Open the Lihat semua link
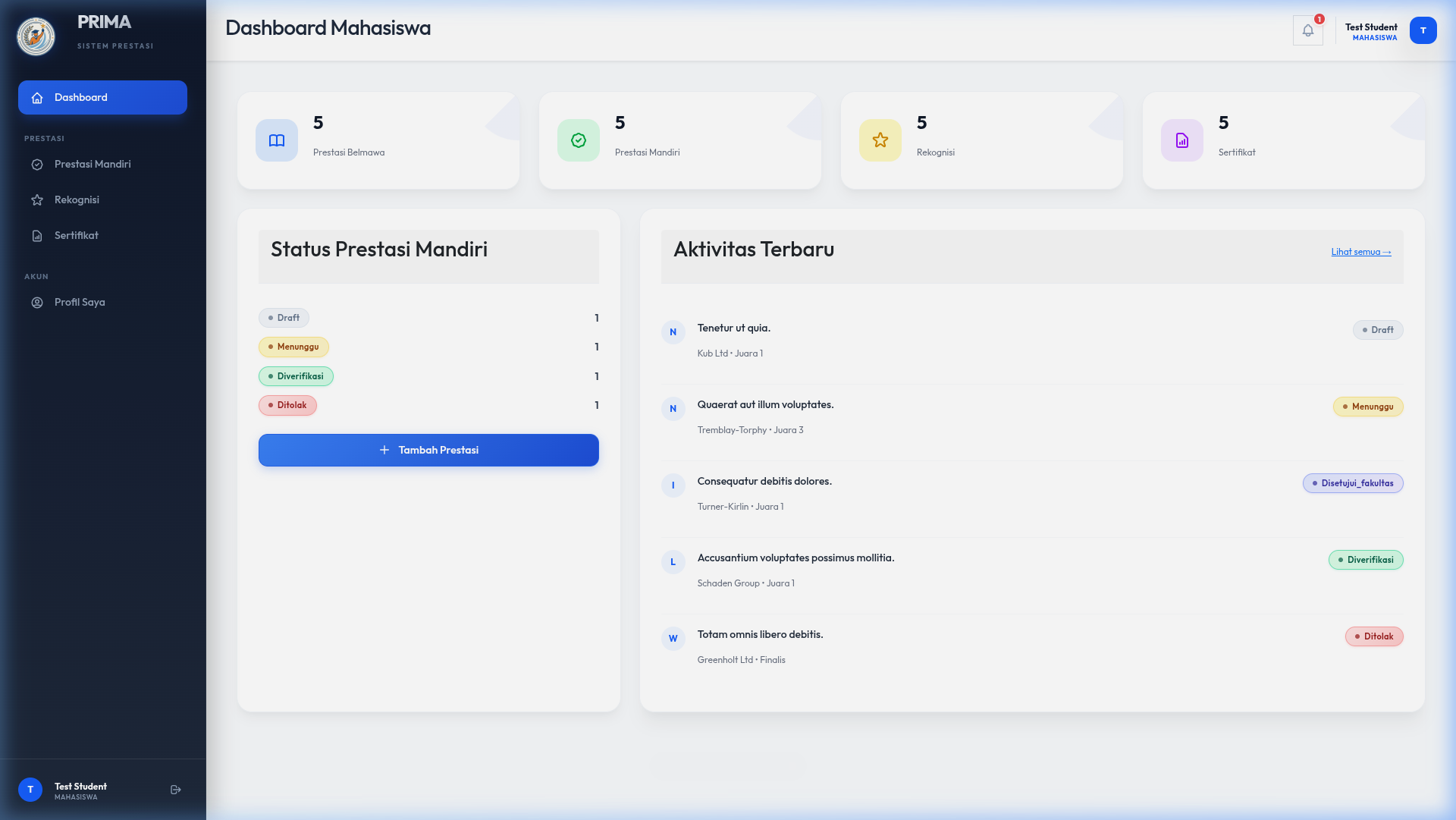1456x820 pixels. pos(1360,252)
